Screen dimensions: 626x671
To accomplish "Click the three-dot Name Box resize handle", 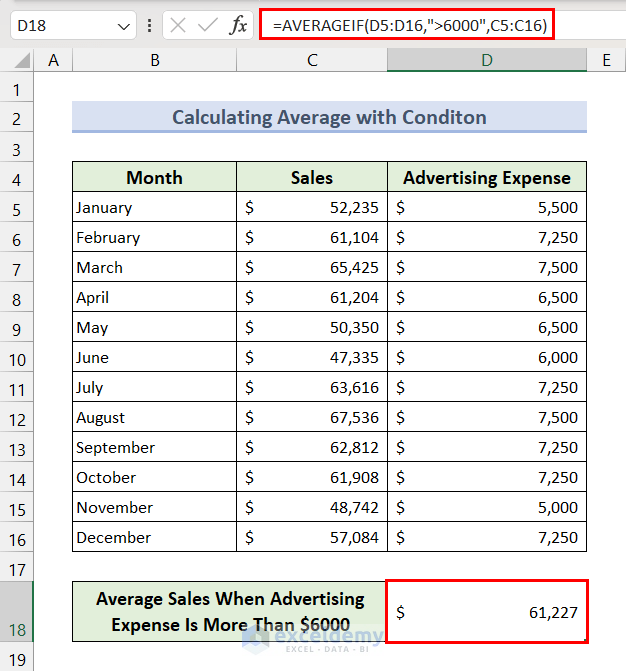I will (x=150, y=26).
